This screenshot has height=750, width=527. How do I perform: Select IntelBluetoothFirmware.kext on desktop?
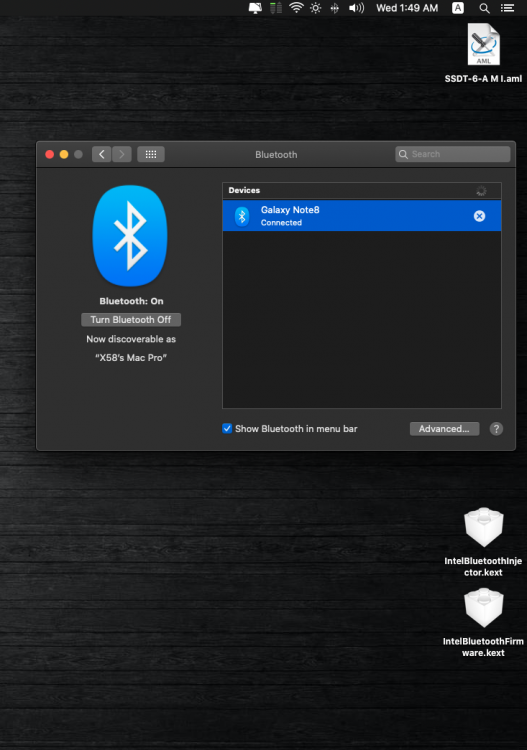point(483,623)
